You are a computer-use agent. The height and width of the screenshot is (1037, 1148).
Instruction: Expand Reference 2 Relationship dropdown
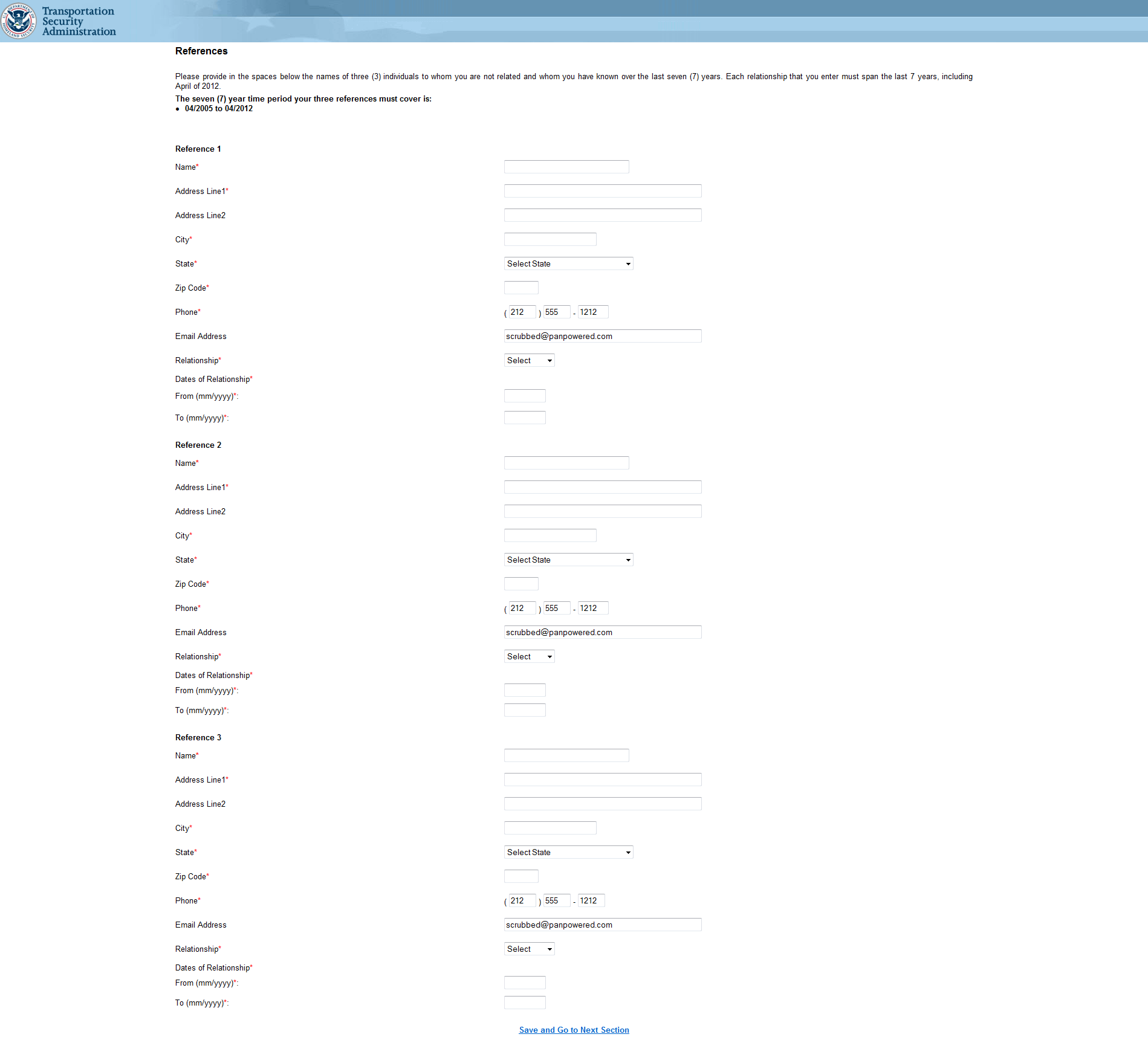tap(529, 656)
